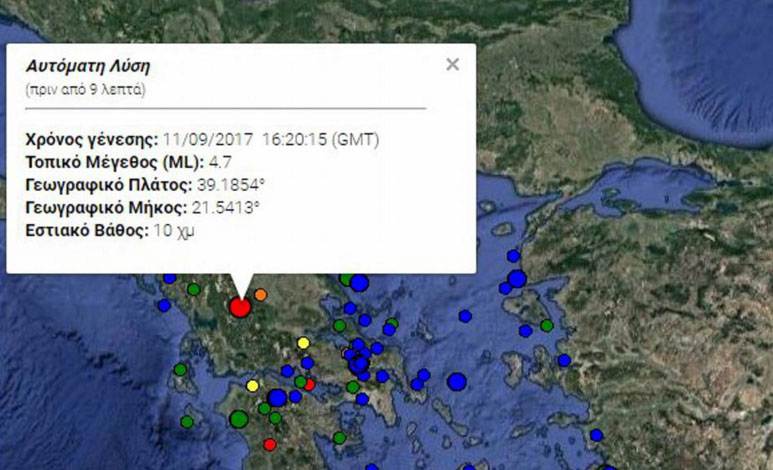Select the upper yellow marker in central Greece
The image size is (773, 470).
coord(303,343)
